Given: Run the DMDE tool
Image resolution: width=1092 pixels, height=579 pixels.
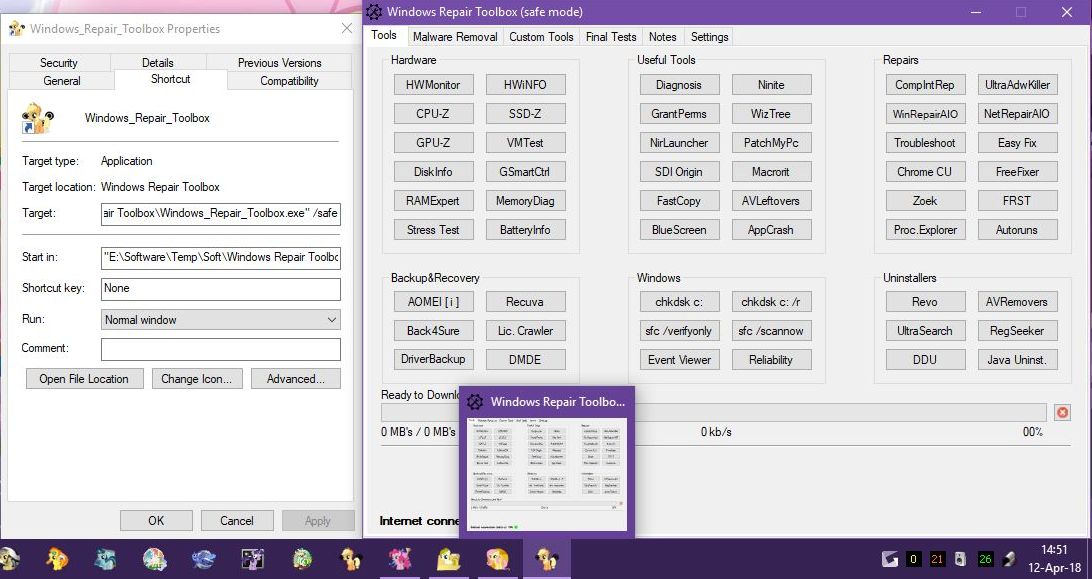Looking at the screenshot, I should [525, 360].
